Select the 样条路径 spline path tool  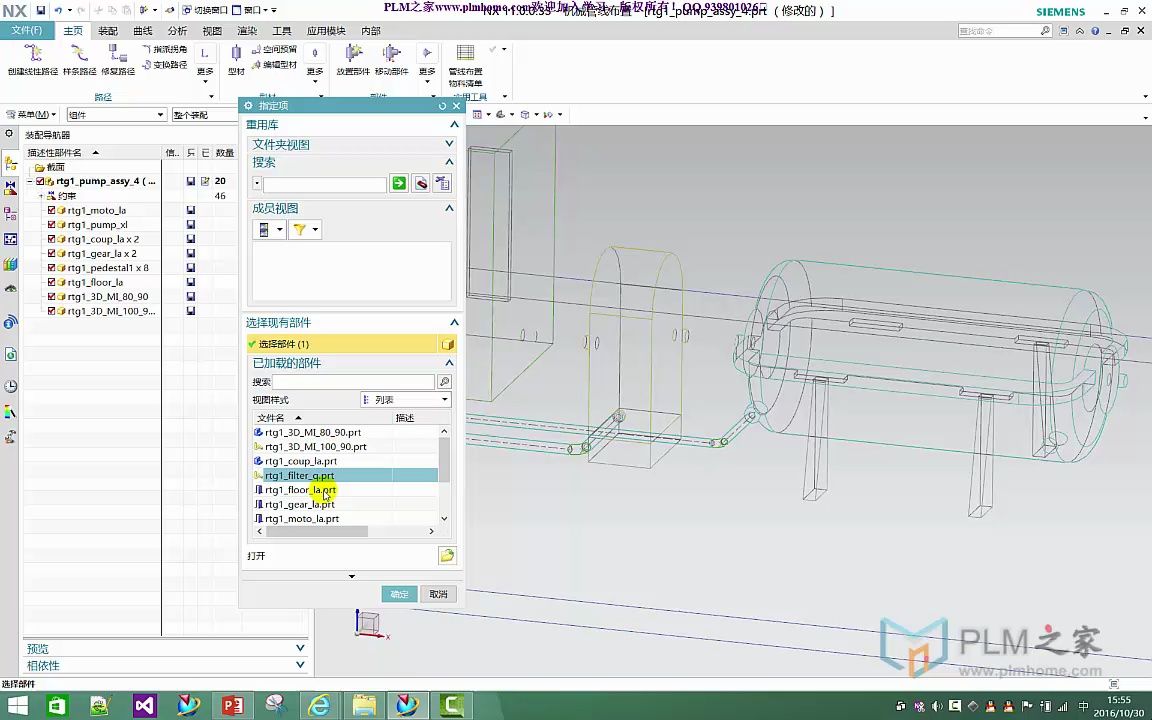point(79,57)
